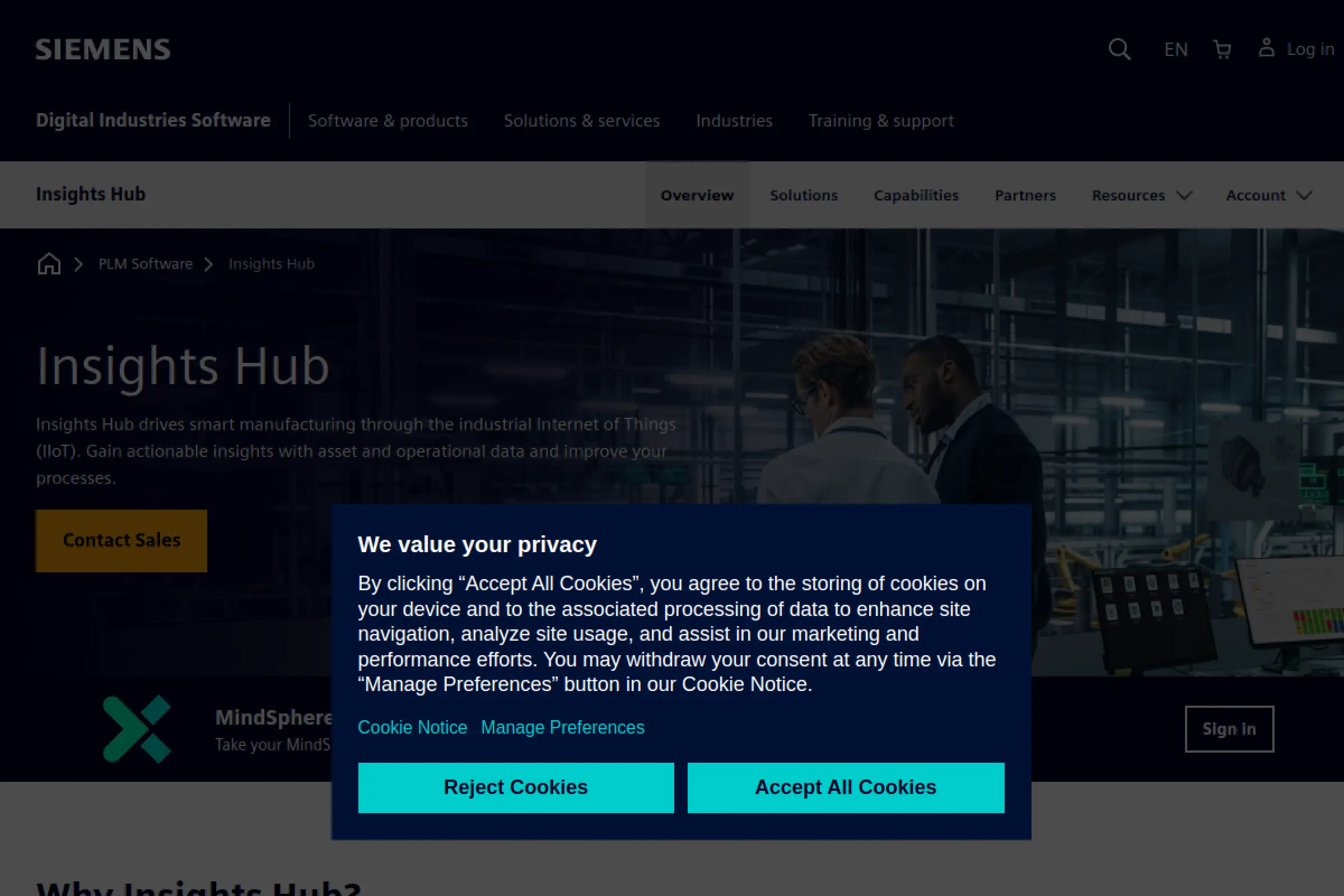Click the home breadcrumb icon
This screenshot has height=896, width=1344.
[49, 263]
